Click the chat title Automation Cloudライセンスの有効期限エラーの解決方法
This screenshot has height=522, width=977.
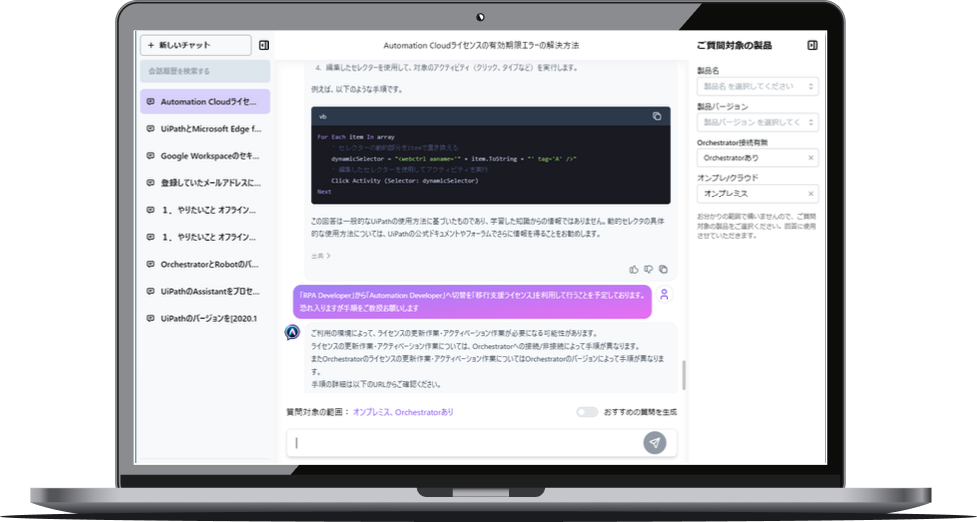pyautogui.click(x=481, y=45)
